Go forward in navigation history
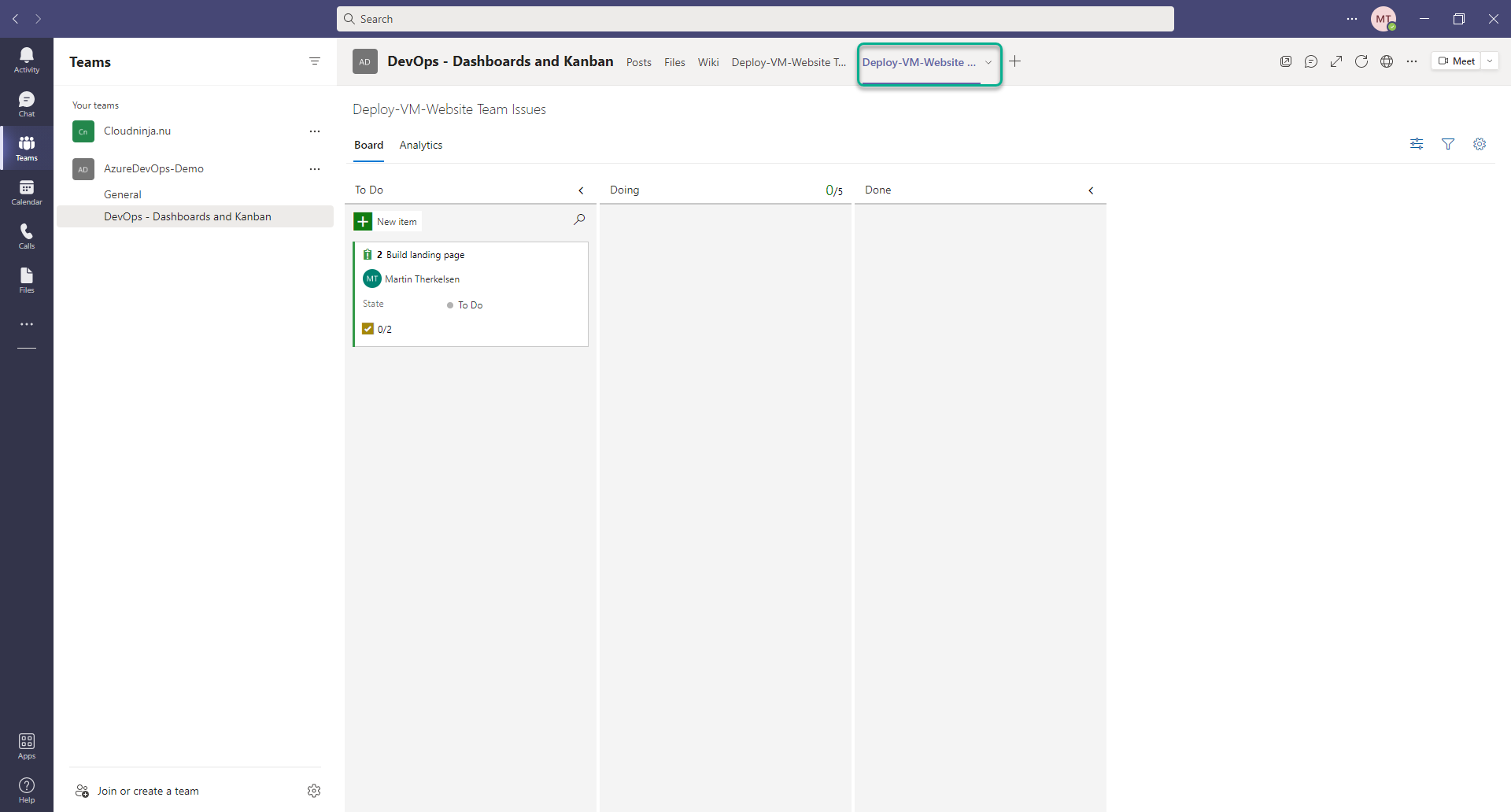The image size is (1511, 812). [38, 19]
